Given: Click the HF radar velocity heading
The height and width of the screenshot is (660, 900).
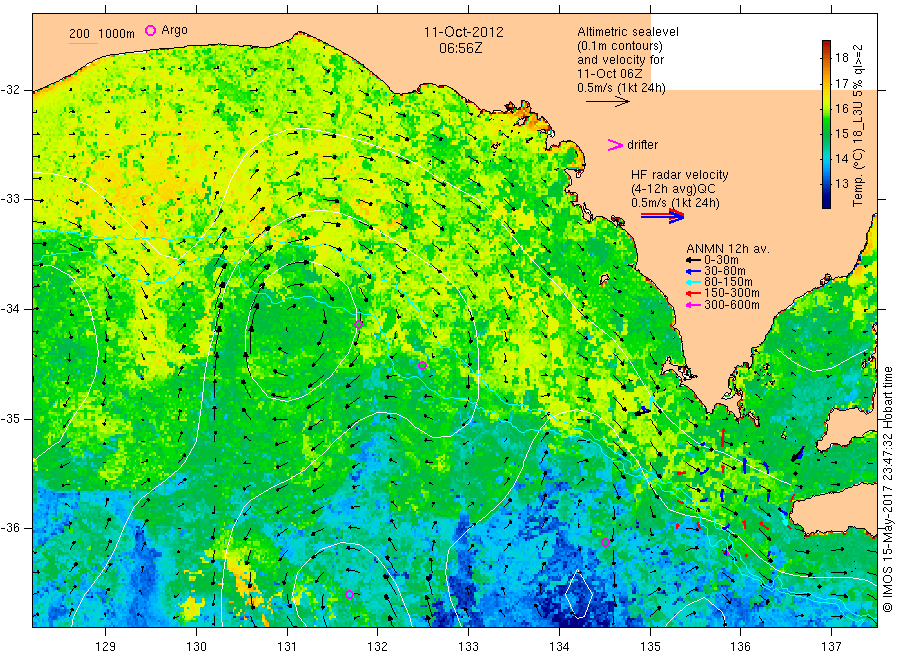Looking at the screenshot, I should pyautogui.click(x=680, y=174).
